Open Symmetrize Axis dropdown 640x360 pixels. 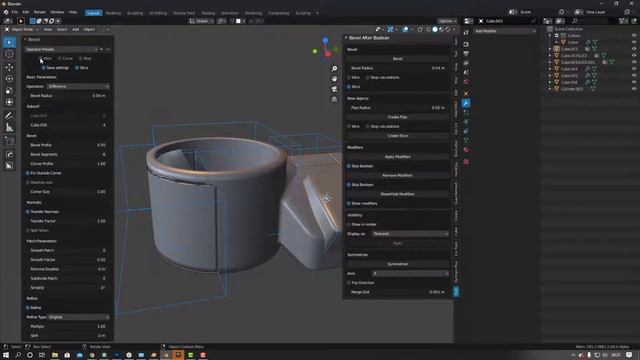(410, 273)
